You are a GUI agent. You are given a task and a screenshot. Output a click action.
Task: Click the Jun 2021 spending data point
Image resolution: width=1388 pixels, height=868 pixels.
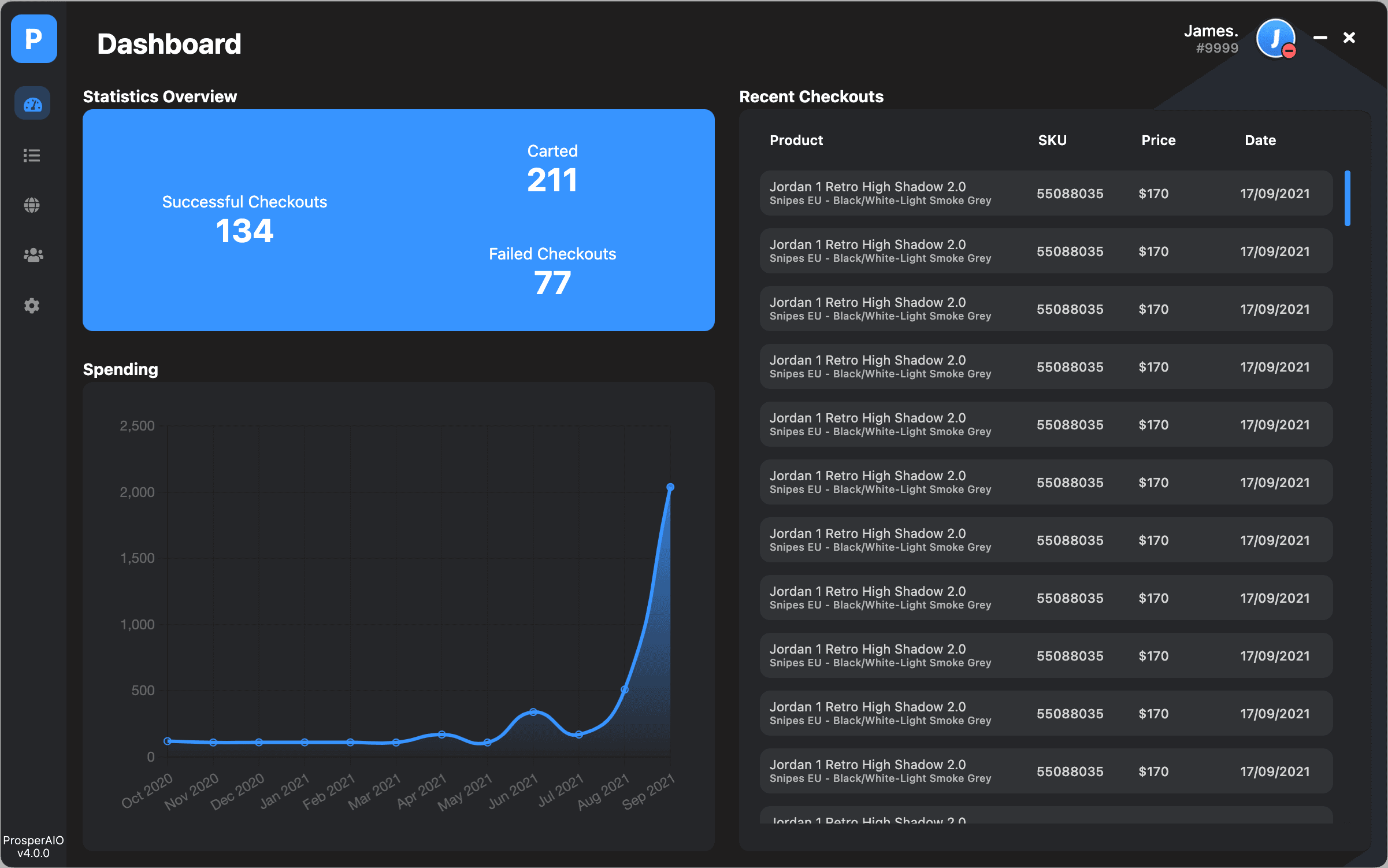[533, 712]
